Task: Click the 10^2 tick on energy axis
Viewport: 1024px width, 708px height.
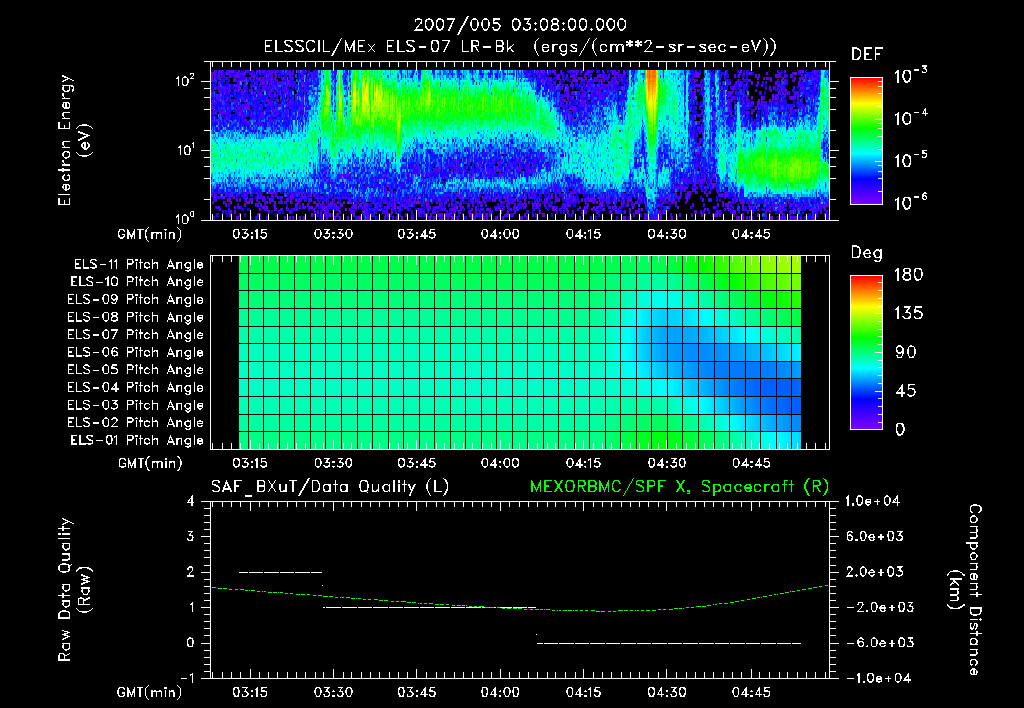Action: [185, 82]
